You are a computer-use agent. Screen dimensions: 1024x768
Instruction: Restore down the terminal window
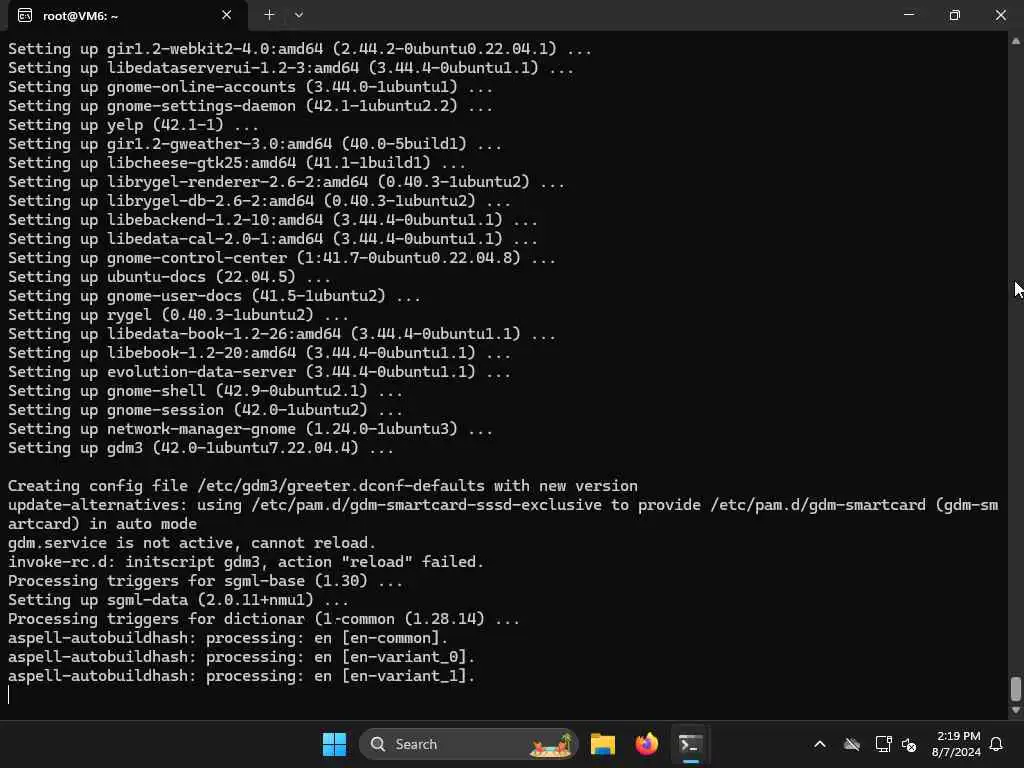coord(954,14)
